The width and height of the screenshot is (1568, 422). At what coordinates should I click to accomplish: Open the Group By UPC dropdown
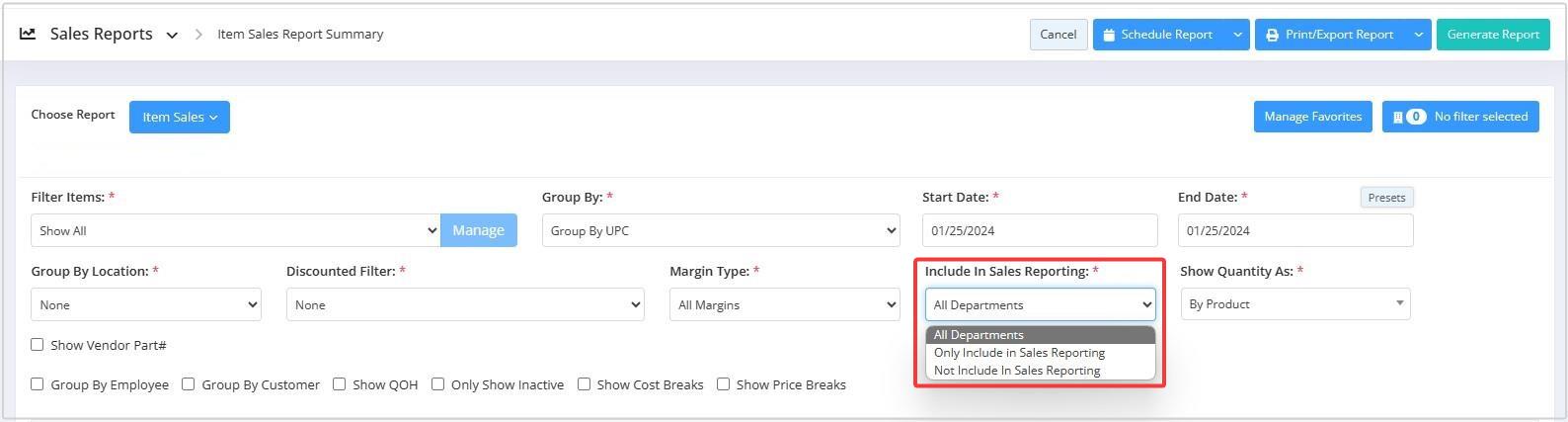pyautogui.click(x=721, y=230)
